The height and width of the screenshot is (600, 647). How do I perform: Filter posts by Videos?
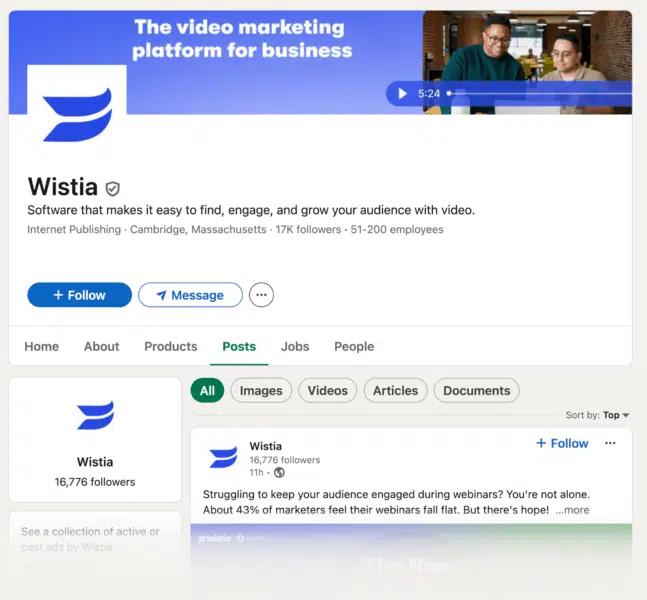[x=328, y=390]
